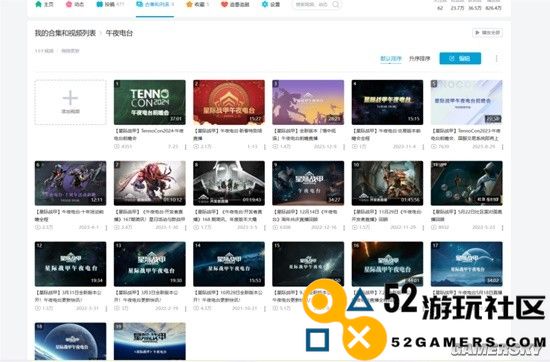Open more options on video 2 card
This screenshot has height=362, width=550.
(265, 147)
